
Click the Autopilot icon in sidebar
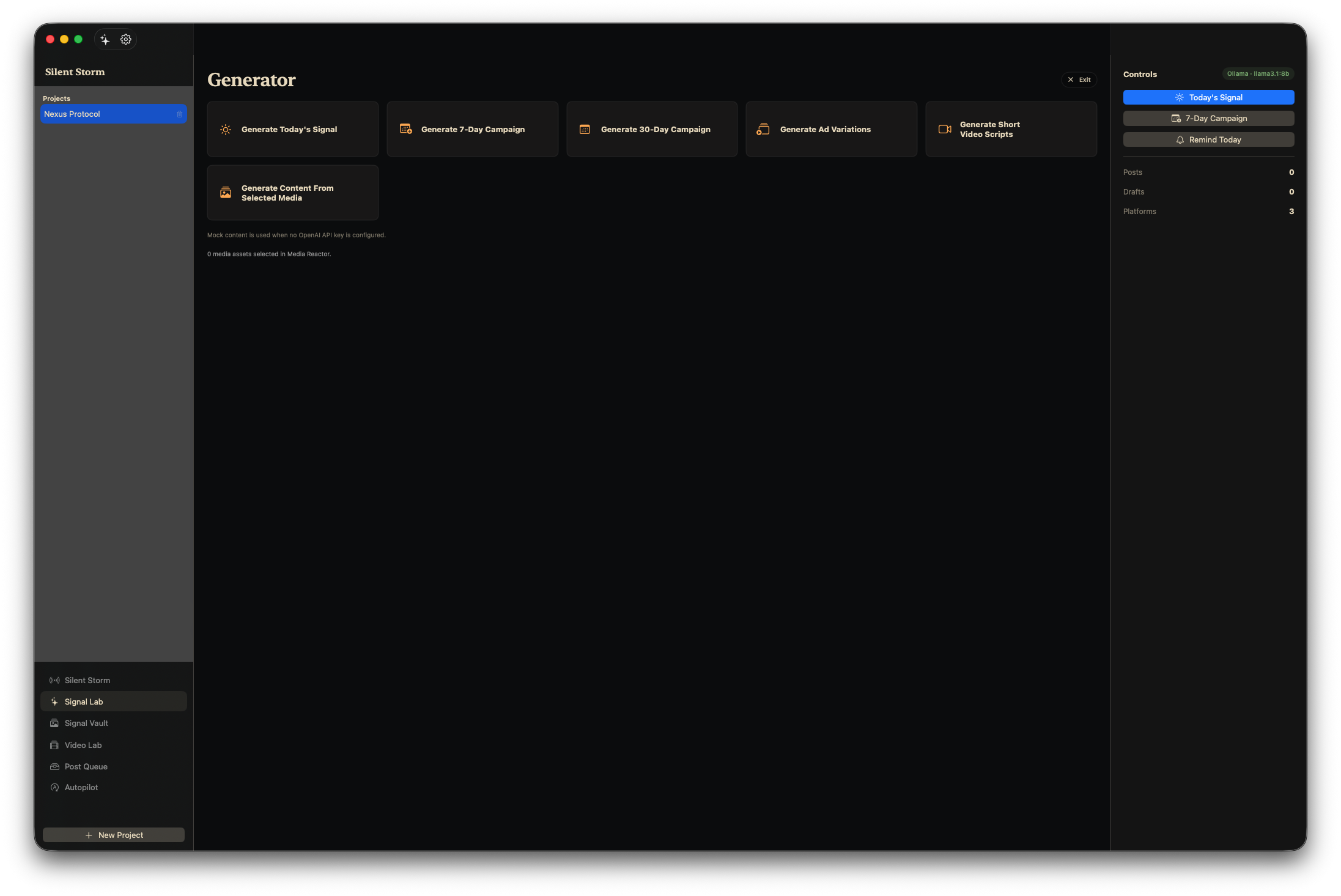pyautogui.click(x=54, y=788)
